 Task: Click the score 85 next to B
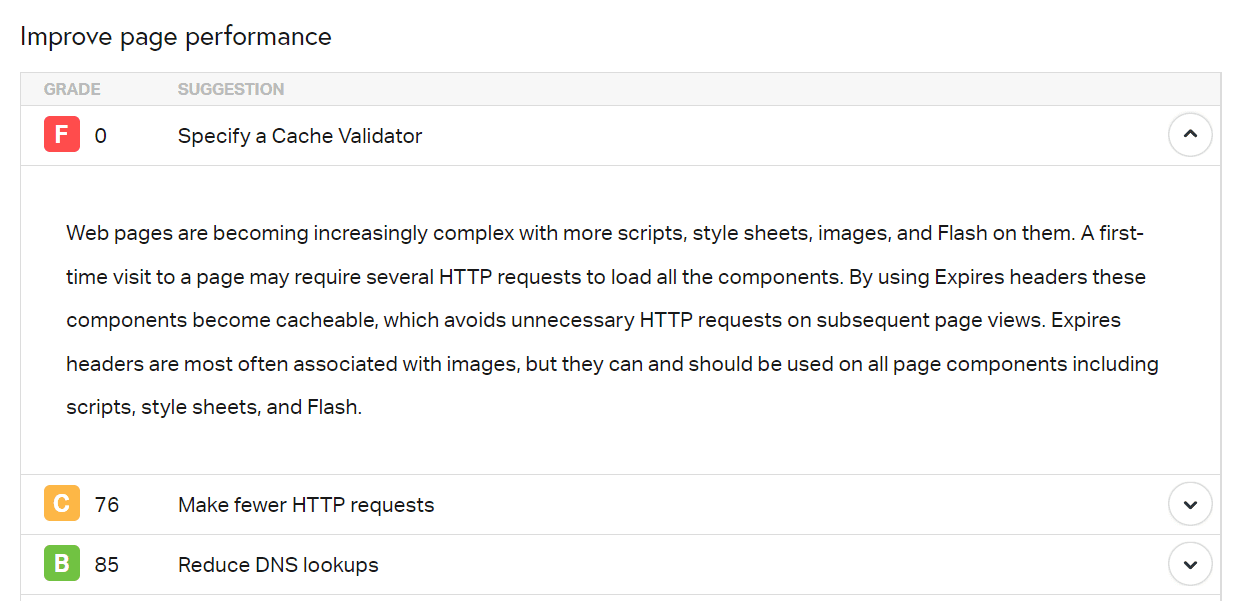click(x=107, y=565)
